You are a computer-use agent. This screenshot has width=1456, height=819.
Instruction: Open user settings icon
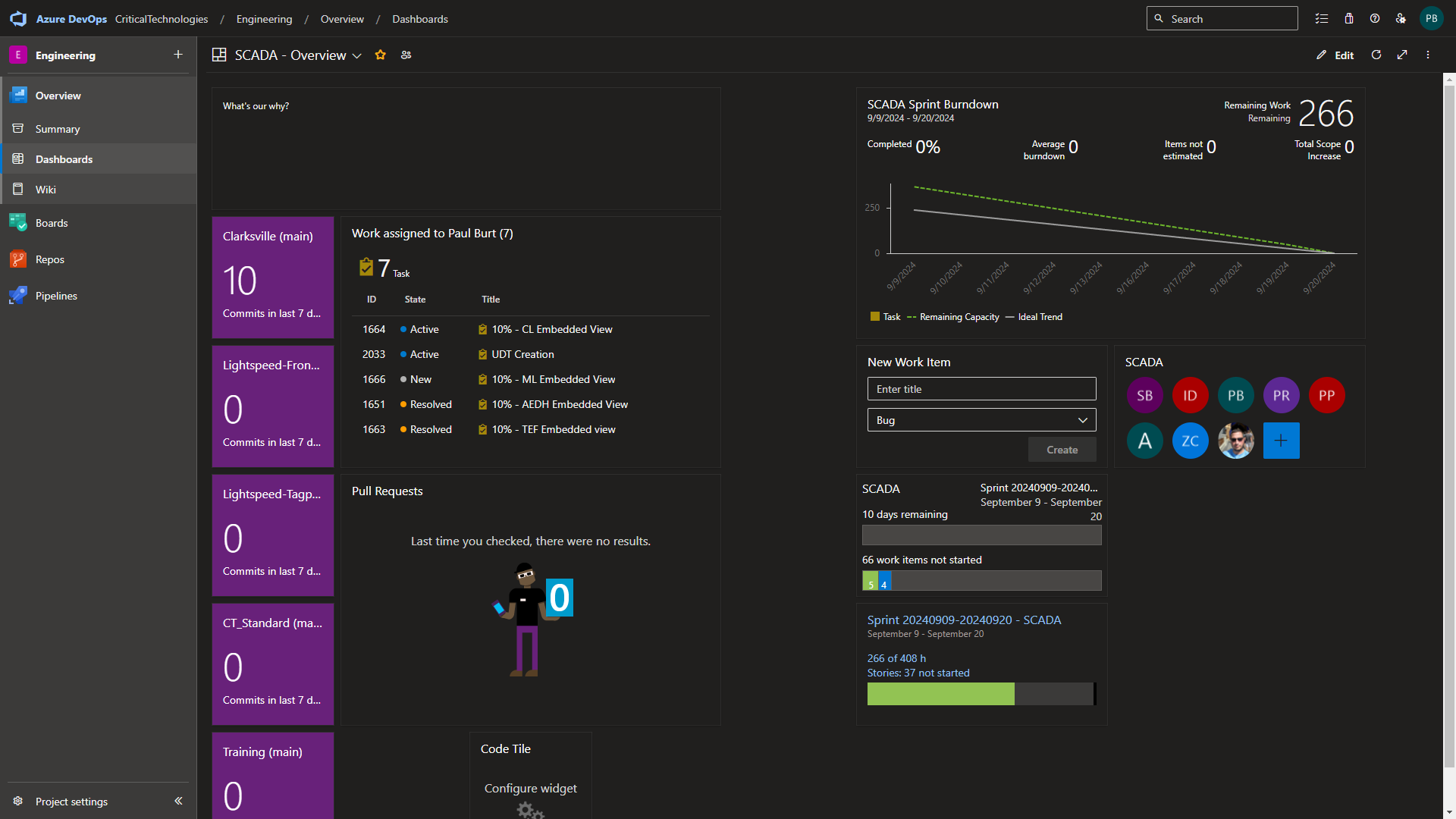(1401, 19)
